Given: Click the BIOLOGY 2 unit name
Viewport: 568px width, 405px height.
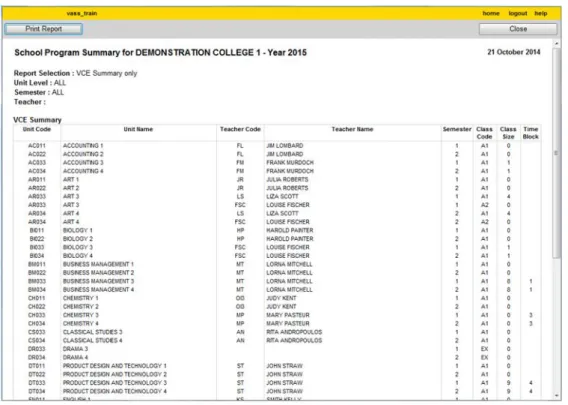Looking at the screenshot, I should 78,239.
